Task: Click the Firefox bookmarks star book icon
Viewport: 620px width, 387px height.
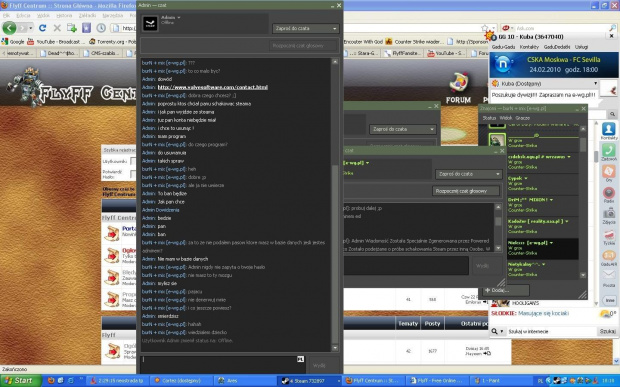Action: pyautogui.click(x=86, y=28)
